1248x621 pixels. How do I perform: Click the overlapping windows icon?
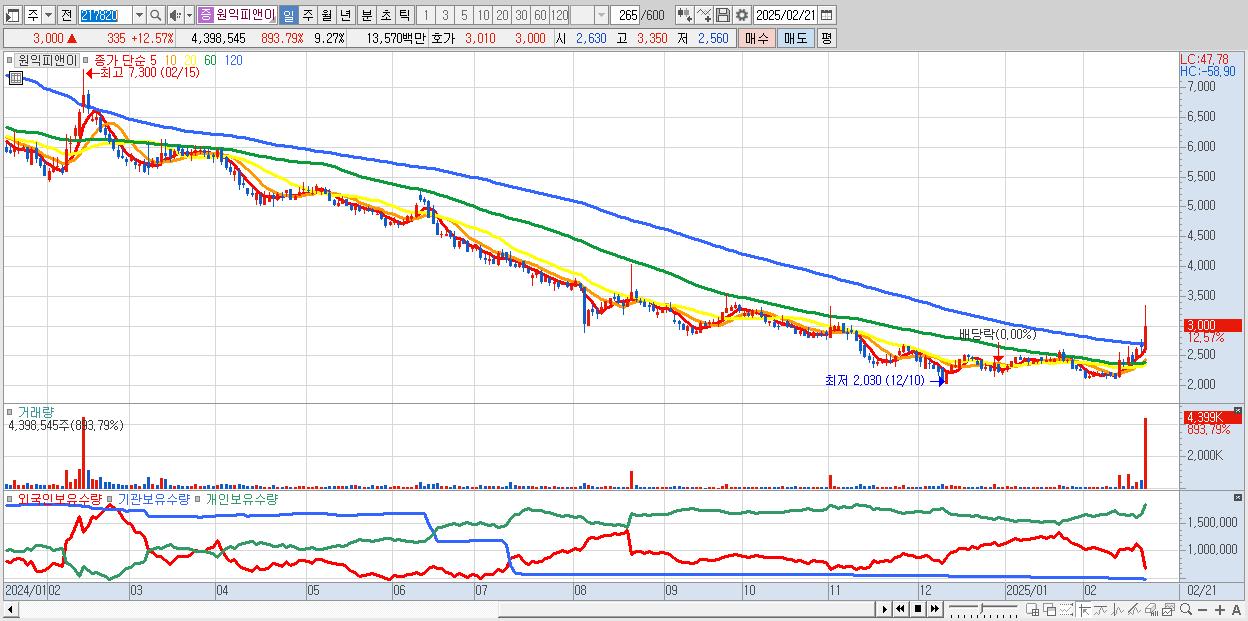click(x=1050, y=609)
